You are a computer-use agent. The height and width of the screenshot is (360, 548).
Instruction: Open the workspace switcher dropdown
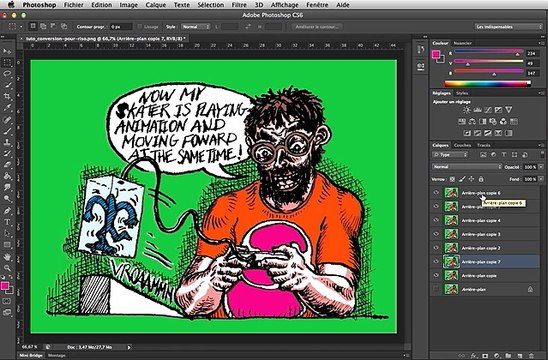(x=509, y=27)
